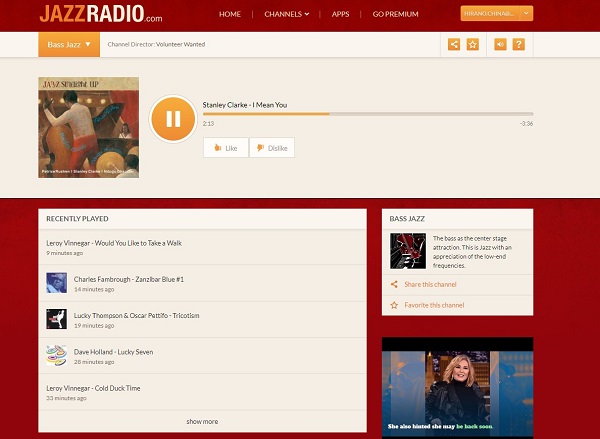Click Charles Fambrough - Zanzibar Blue #1
This screenshot has width=600, height=439.
[129, 279]
